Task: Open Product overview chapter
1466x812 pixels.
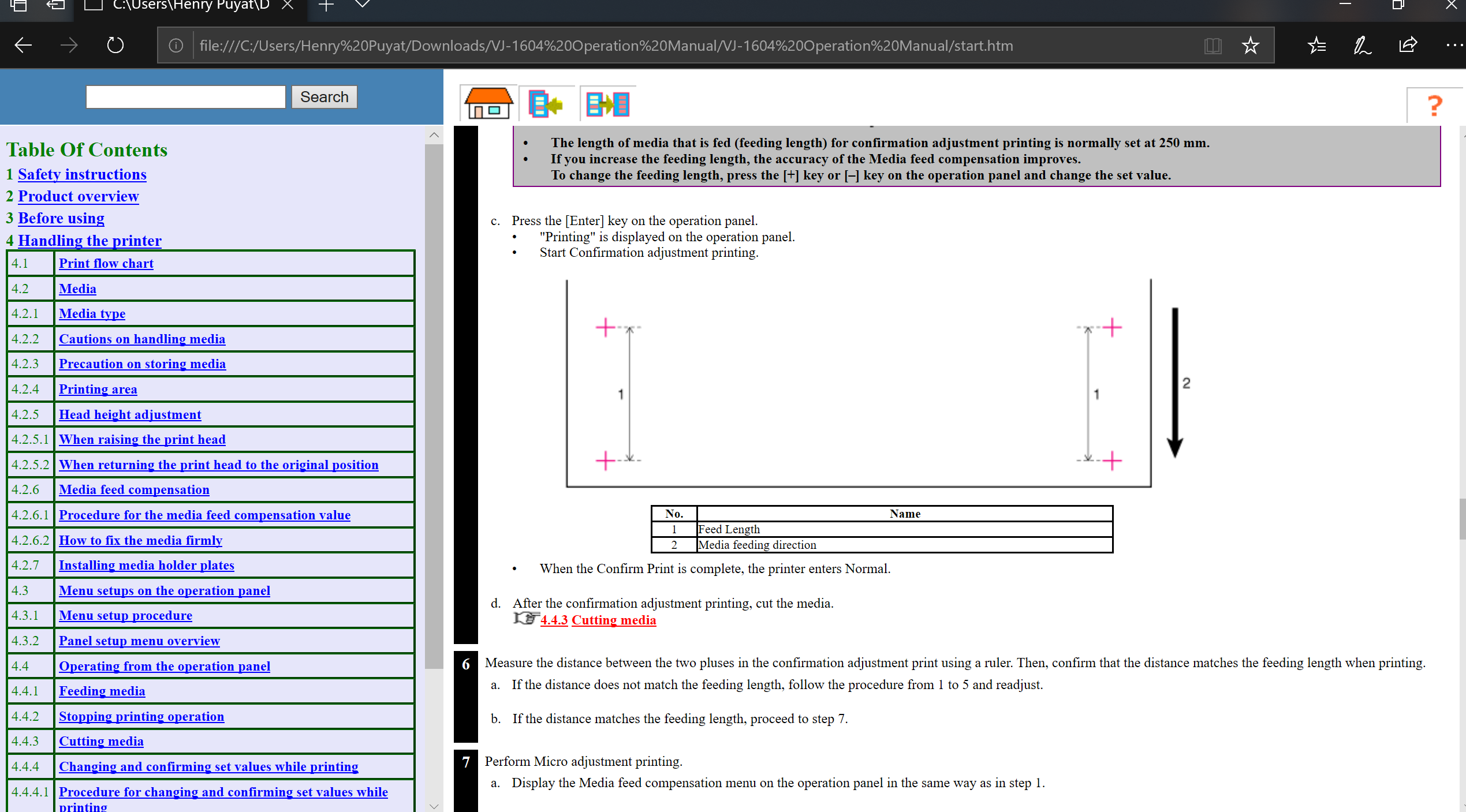Action: click(79, 196)
